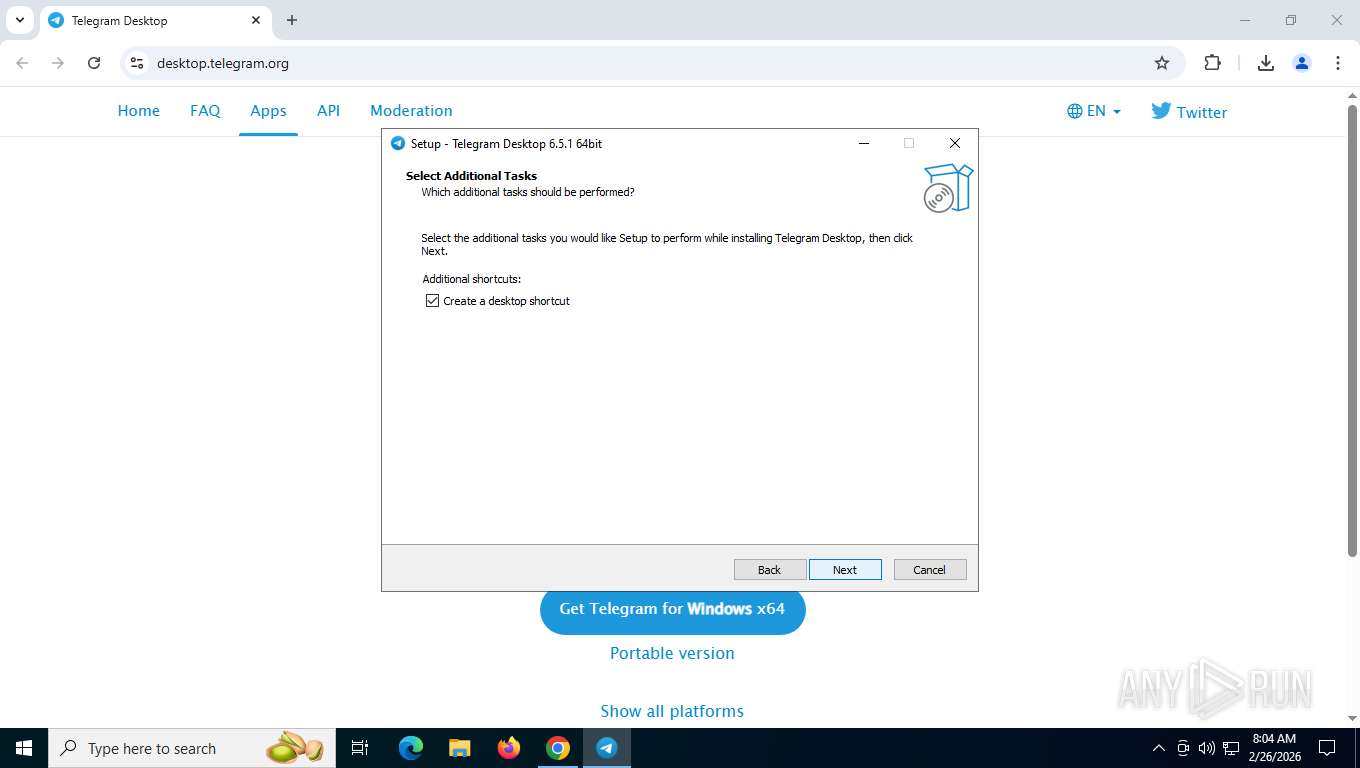Open Chrome profile avatar
Viewport: 1360px width, 768px height.
[1302, 63]
